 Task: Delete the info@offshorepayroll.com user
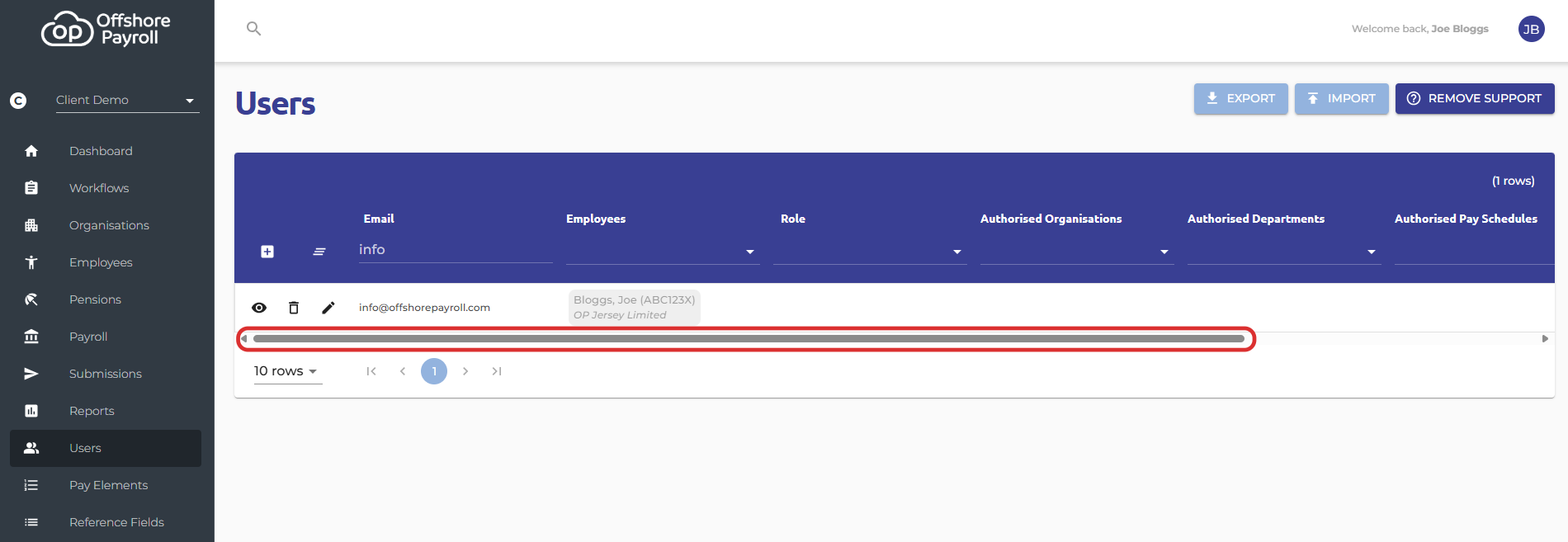tap(294, 308)
